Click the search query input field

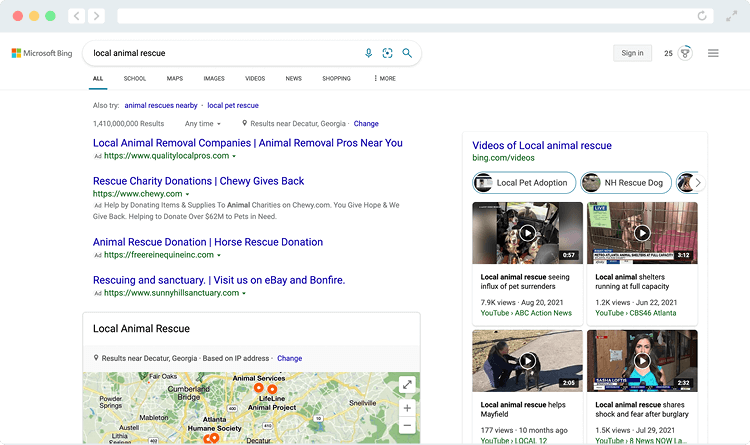point(225,53)
